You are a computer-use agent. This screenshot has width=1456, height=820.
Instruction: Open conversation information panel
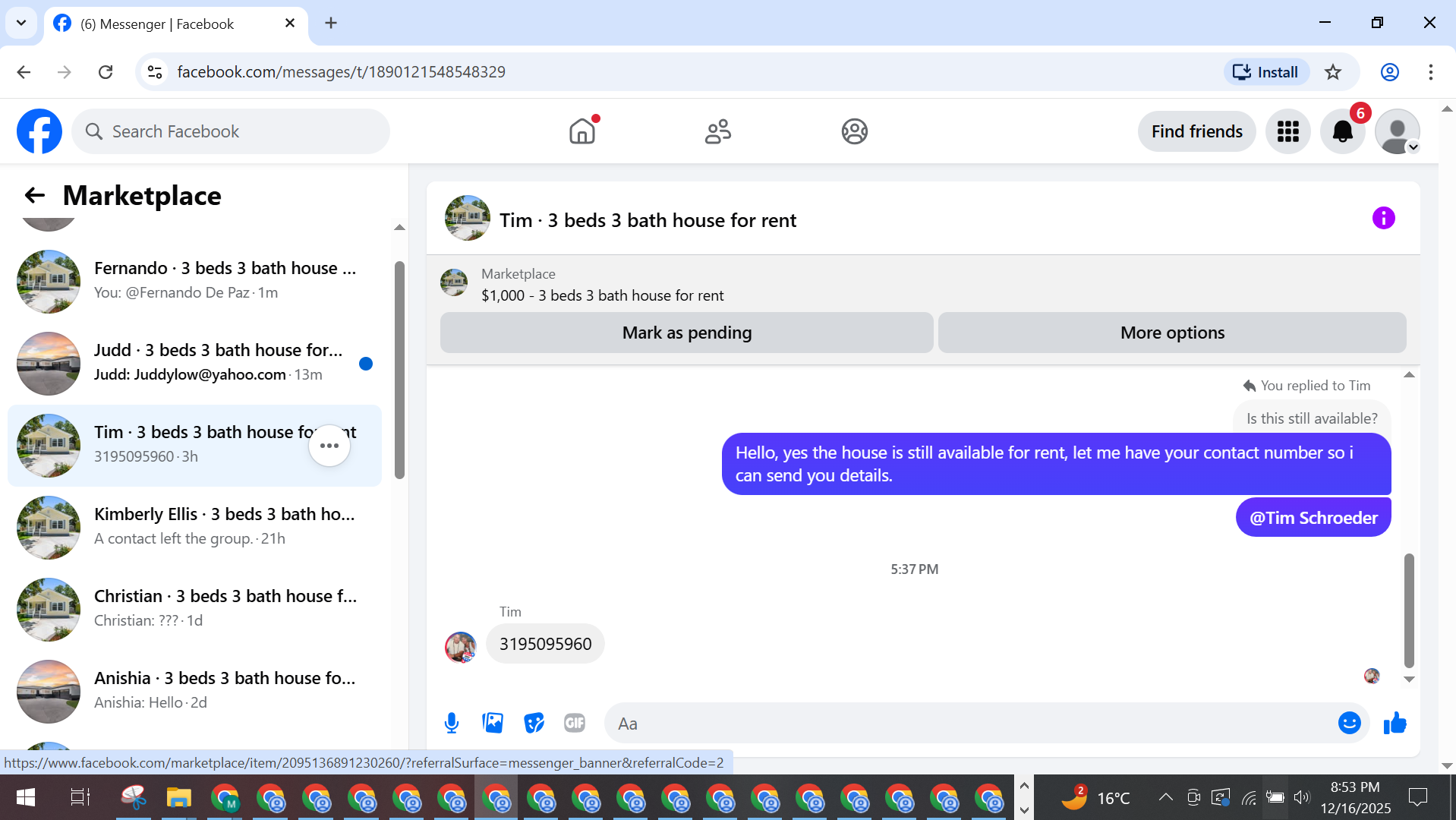[x=1384, y=219]
